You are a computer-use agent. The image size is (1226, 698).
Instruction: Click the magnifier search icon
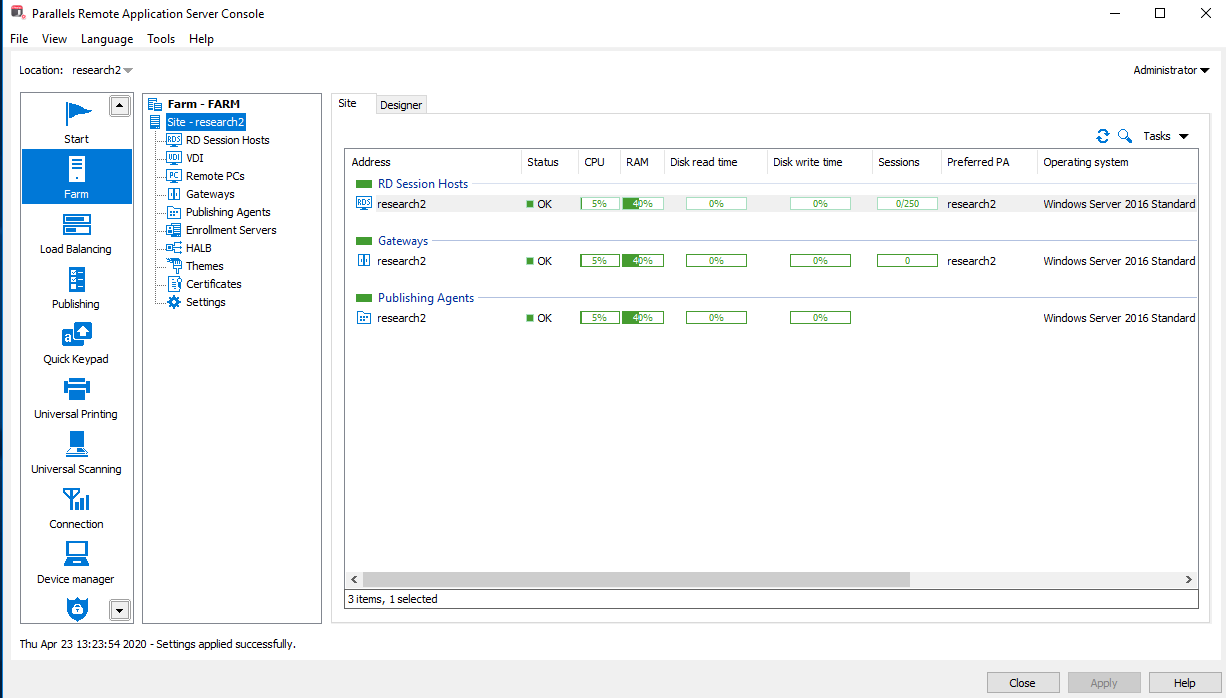pyautogui.click(x=1125, y=136)
